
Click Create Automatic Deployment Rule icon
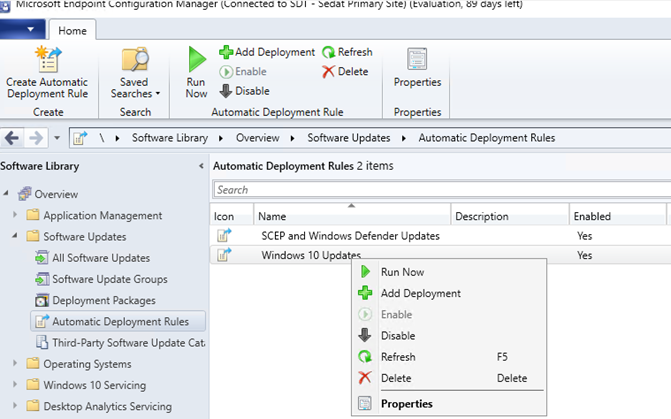(48, 59)
